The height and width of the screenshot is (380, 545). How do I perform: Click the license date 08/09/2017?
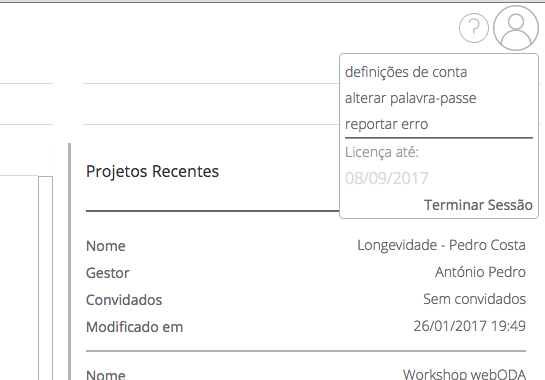tap(387, 178)
